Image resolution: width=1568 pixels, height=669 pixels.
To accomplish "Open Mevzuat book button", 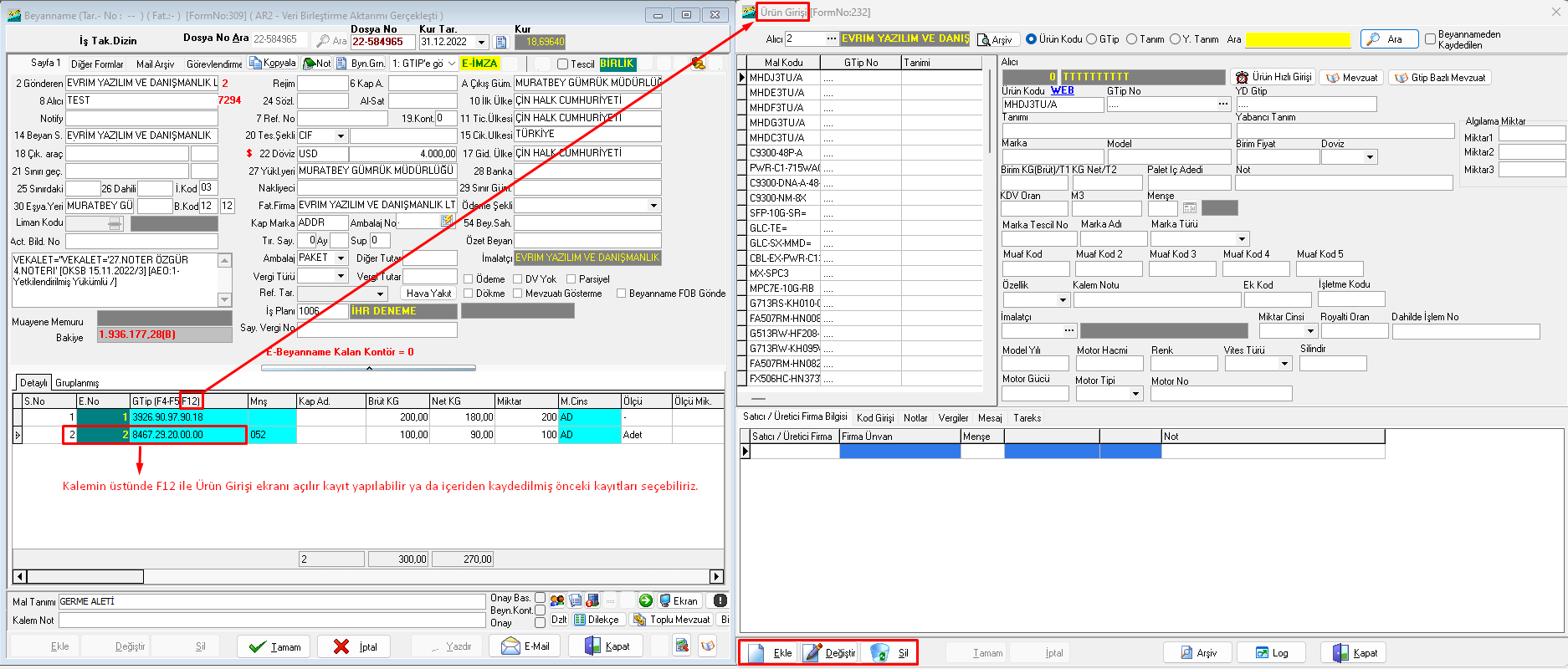I will 1352,78.
